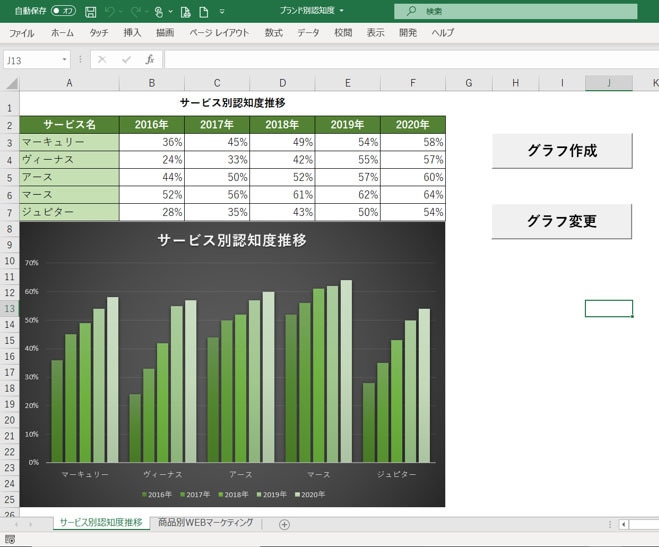The height and width of the screenshot is (547, 659).
Task: Switch to the データ ribbon tab
Action: pos(308,33)
